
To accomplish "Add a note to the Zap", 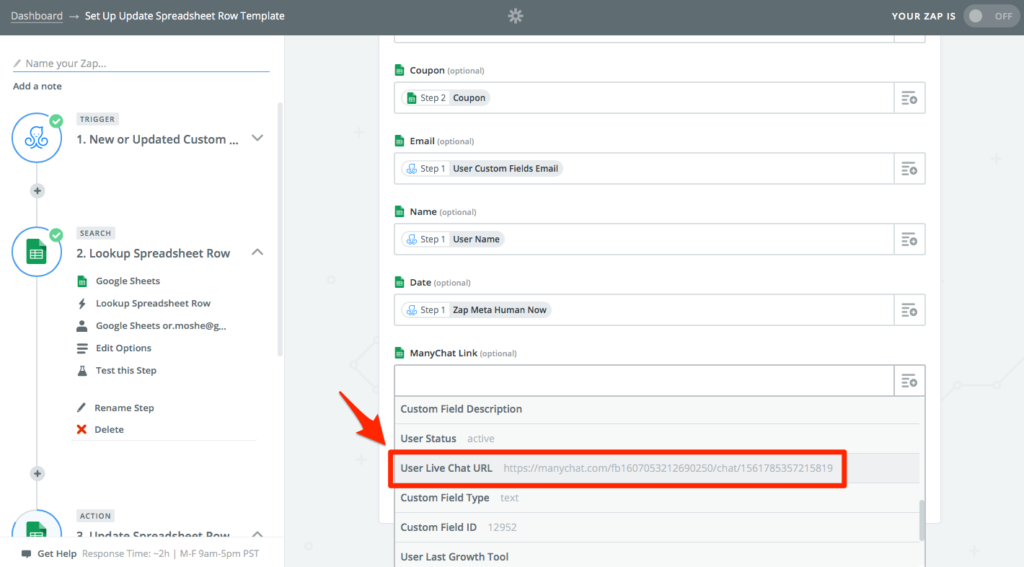I will pyautogui.click(x=37, y=86).
